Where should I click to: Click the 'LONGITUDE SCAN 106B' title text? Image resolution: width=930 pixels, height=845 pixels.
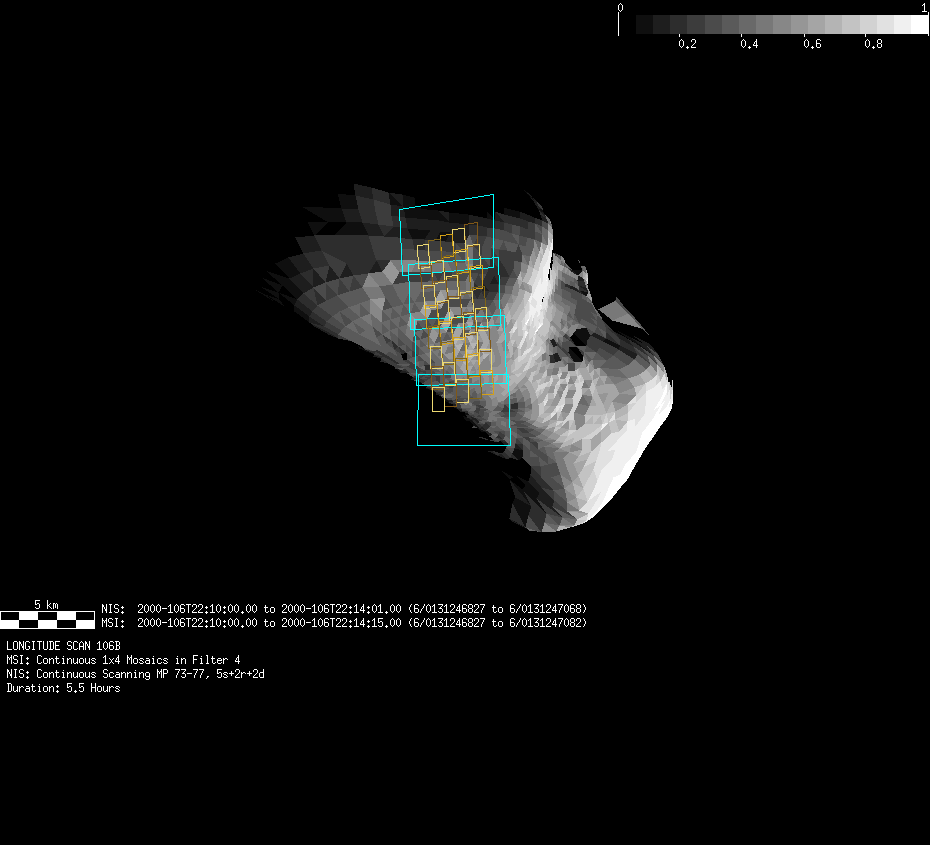(63, 646)
